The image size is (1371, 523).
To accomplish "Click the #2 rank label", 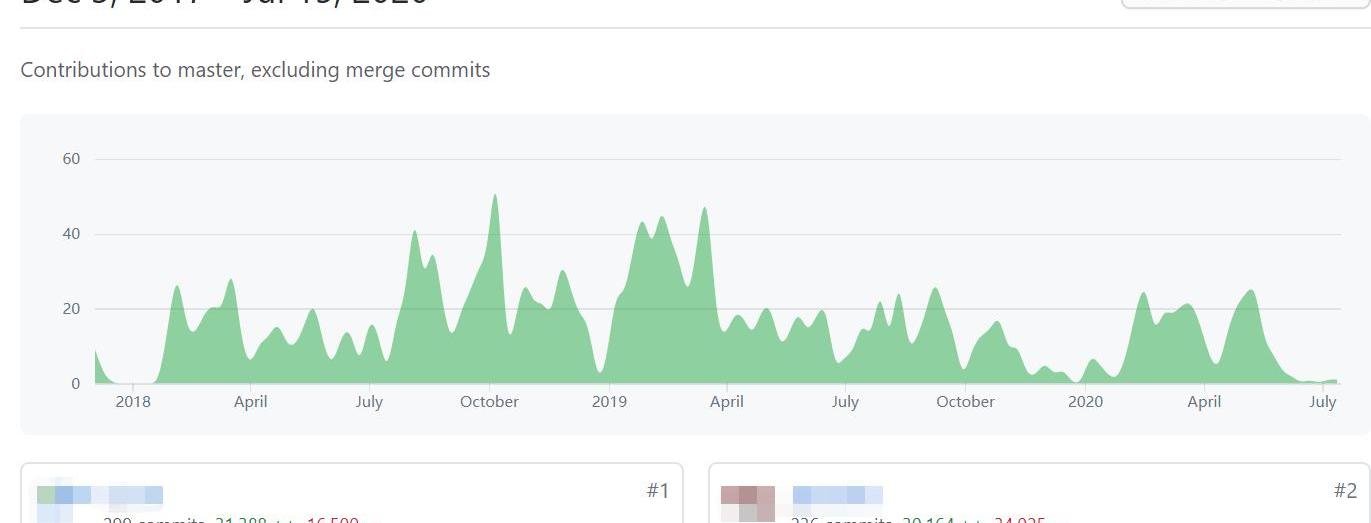I will [x=1345, y=490].
